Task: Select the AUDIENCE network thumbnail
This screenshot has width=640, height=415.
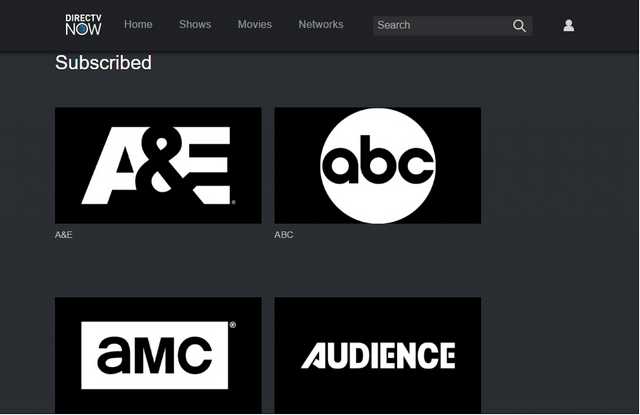Action: [378, 355]
